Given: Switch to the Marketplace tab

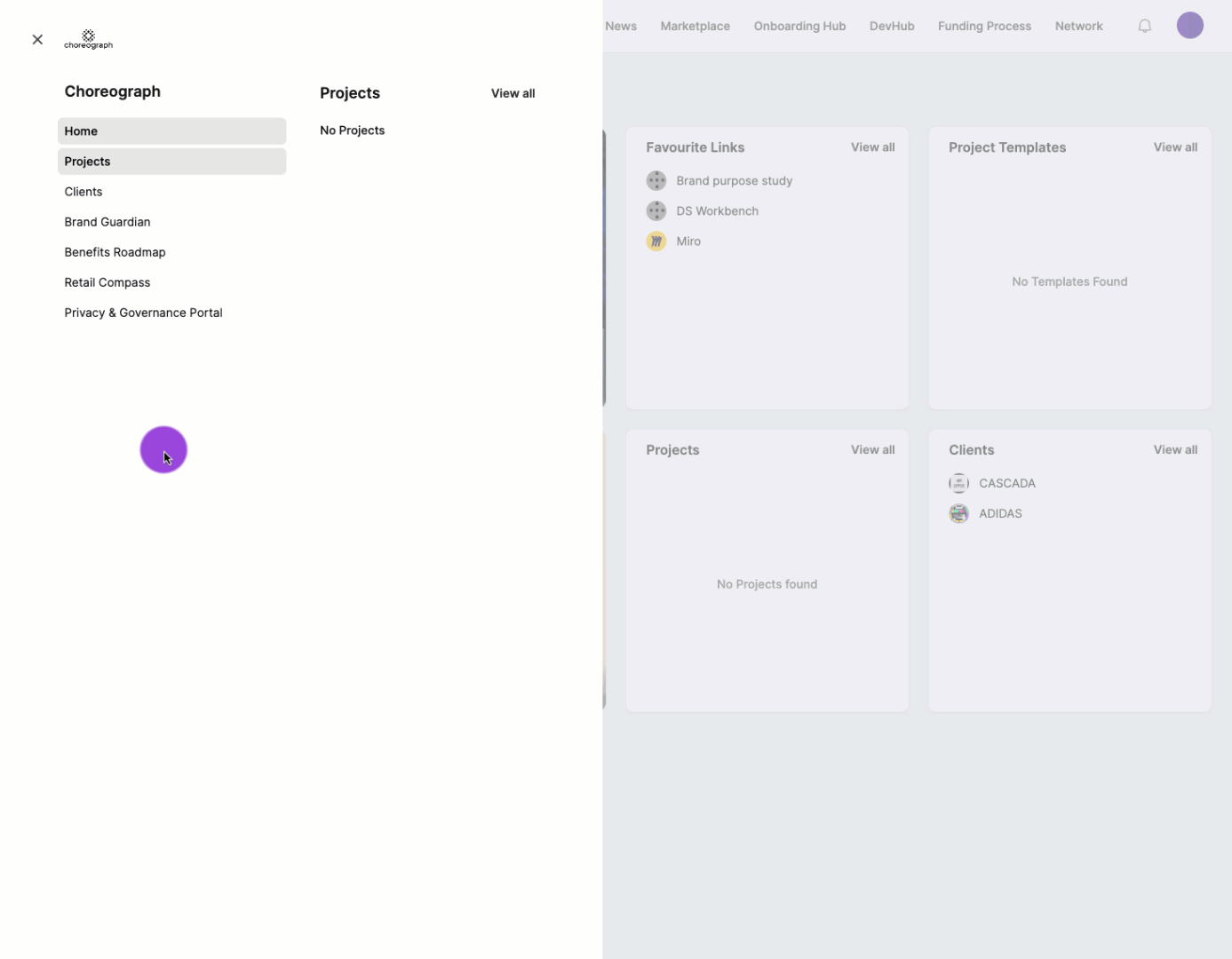Looking at the screenshot, I should (x=695, y=27).
